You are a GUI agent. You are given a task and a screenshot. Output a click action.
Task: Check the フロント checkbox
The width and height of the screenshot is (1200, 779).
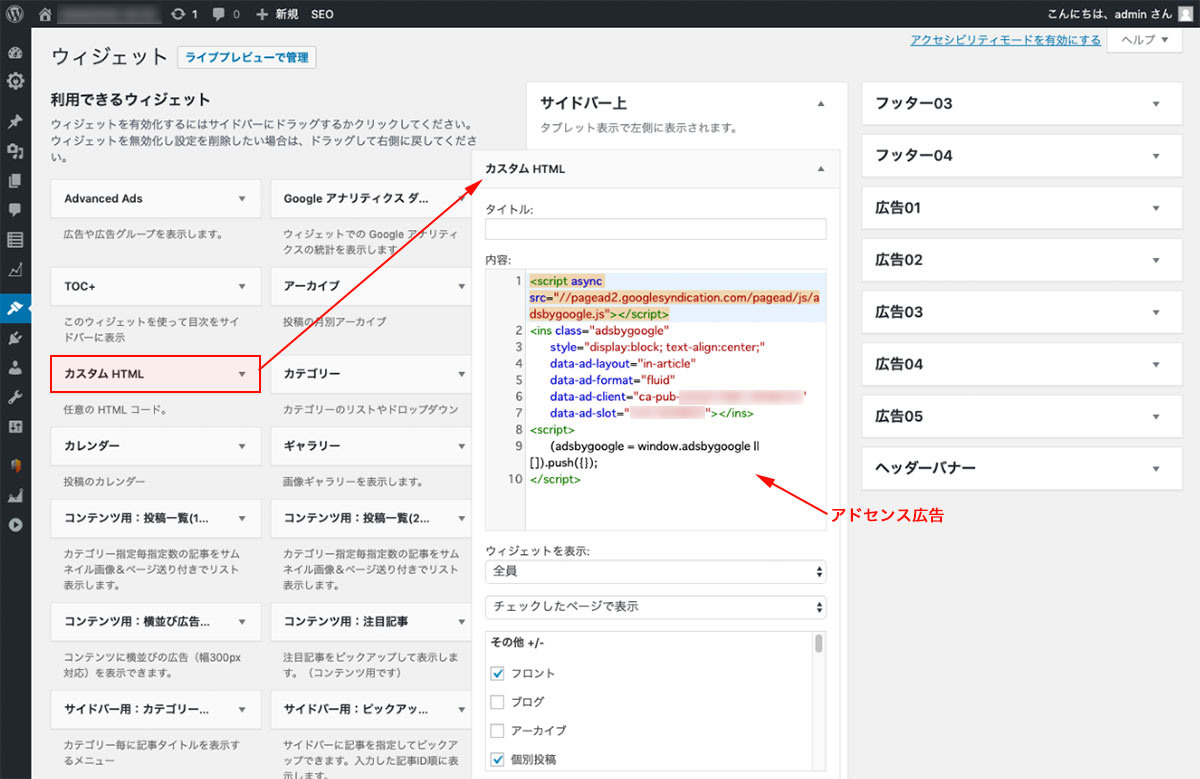tap(498, 673)
